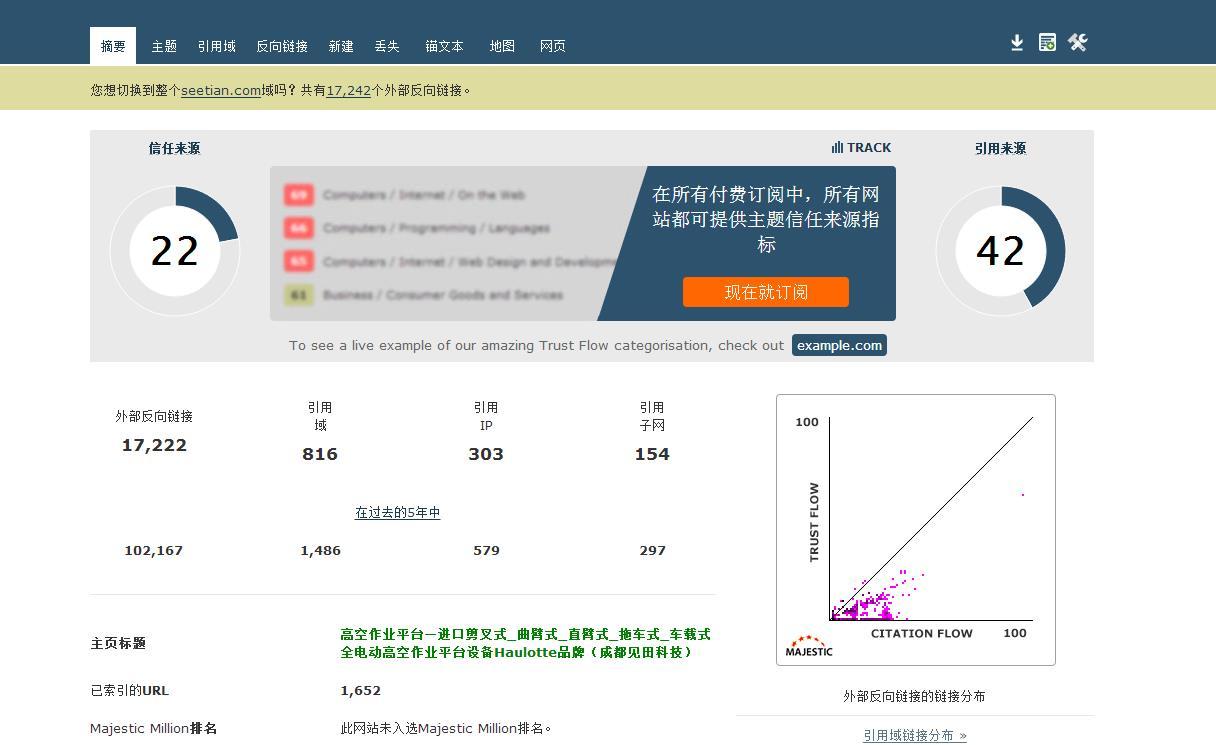
Task: Click the seetian.com domain link
Action: click(x=221, y=90)
